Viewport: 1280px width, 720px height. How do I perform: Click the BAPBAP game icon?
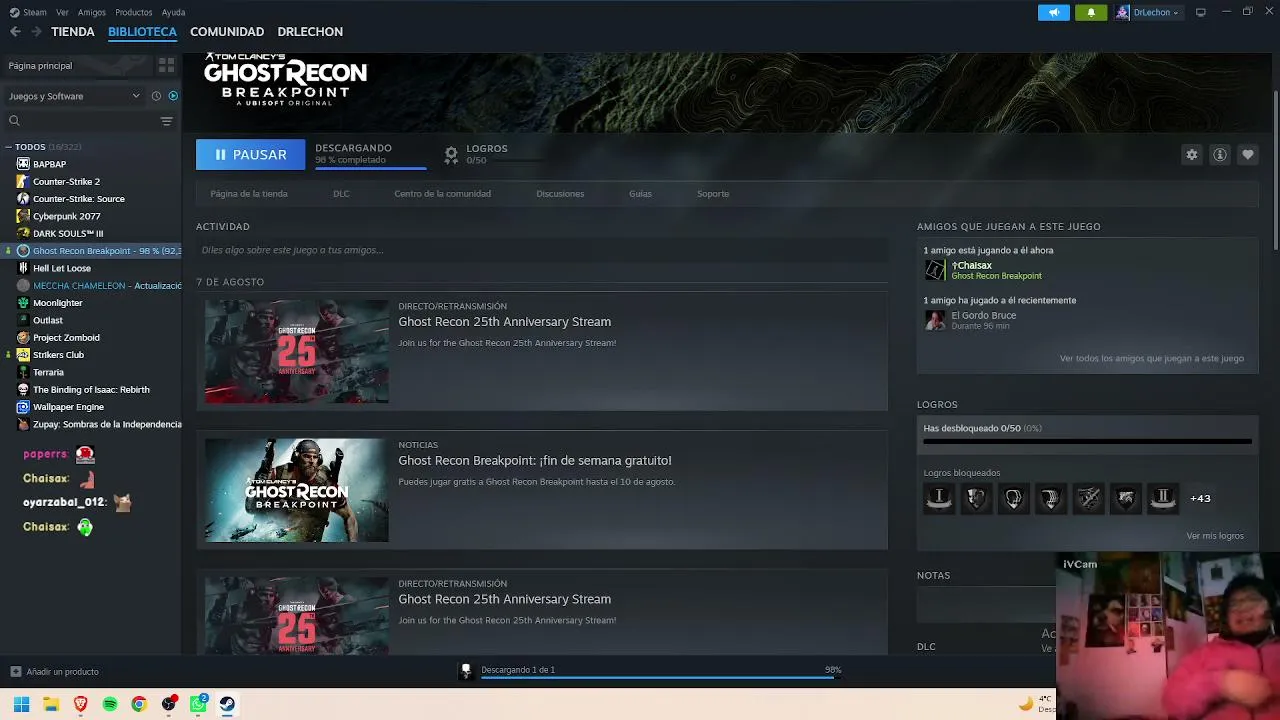pos(23,164)
